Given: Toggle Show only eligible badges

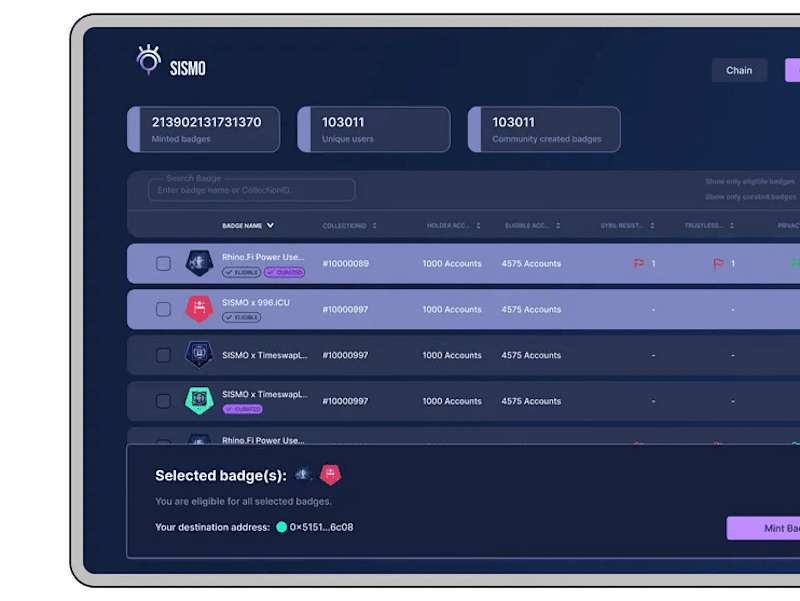Looking at the screenshot, I should (749, 182).
